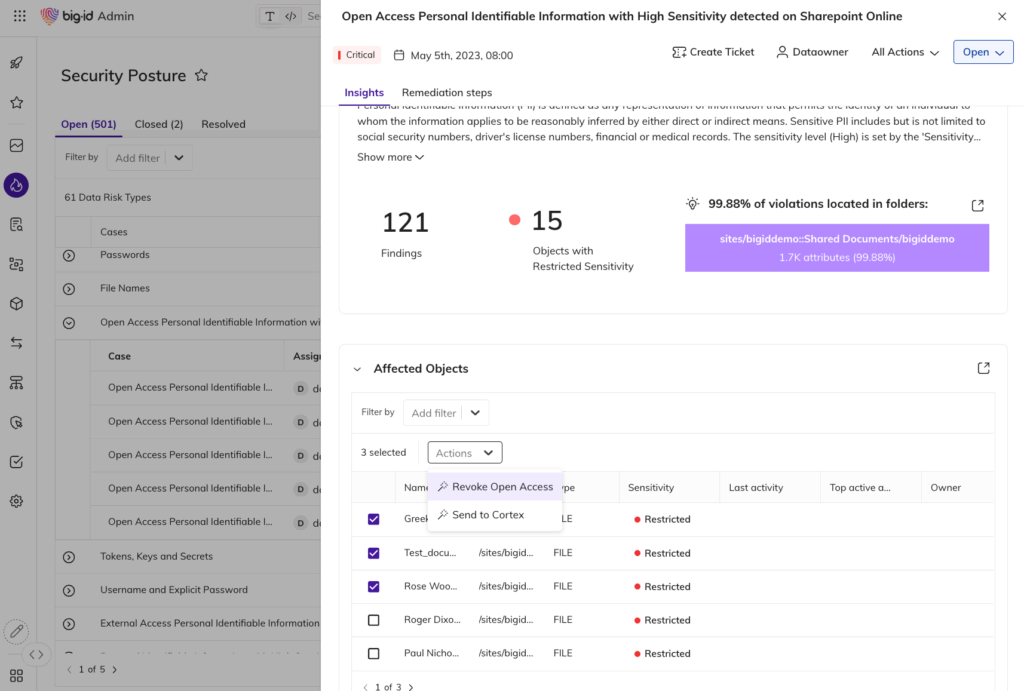Click the apps grid icon beside big-id logo
Screen dimensions: 1024x691
click(19, 16)
